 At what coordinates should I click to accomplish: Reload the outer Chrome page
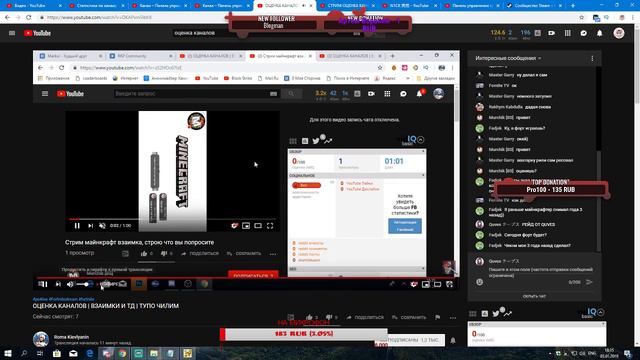coord(29,18)
